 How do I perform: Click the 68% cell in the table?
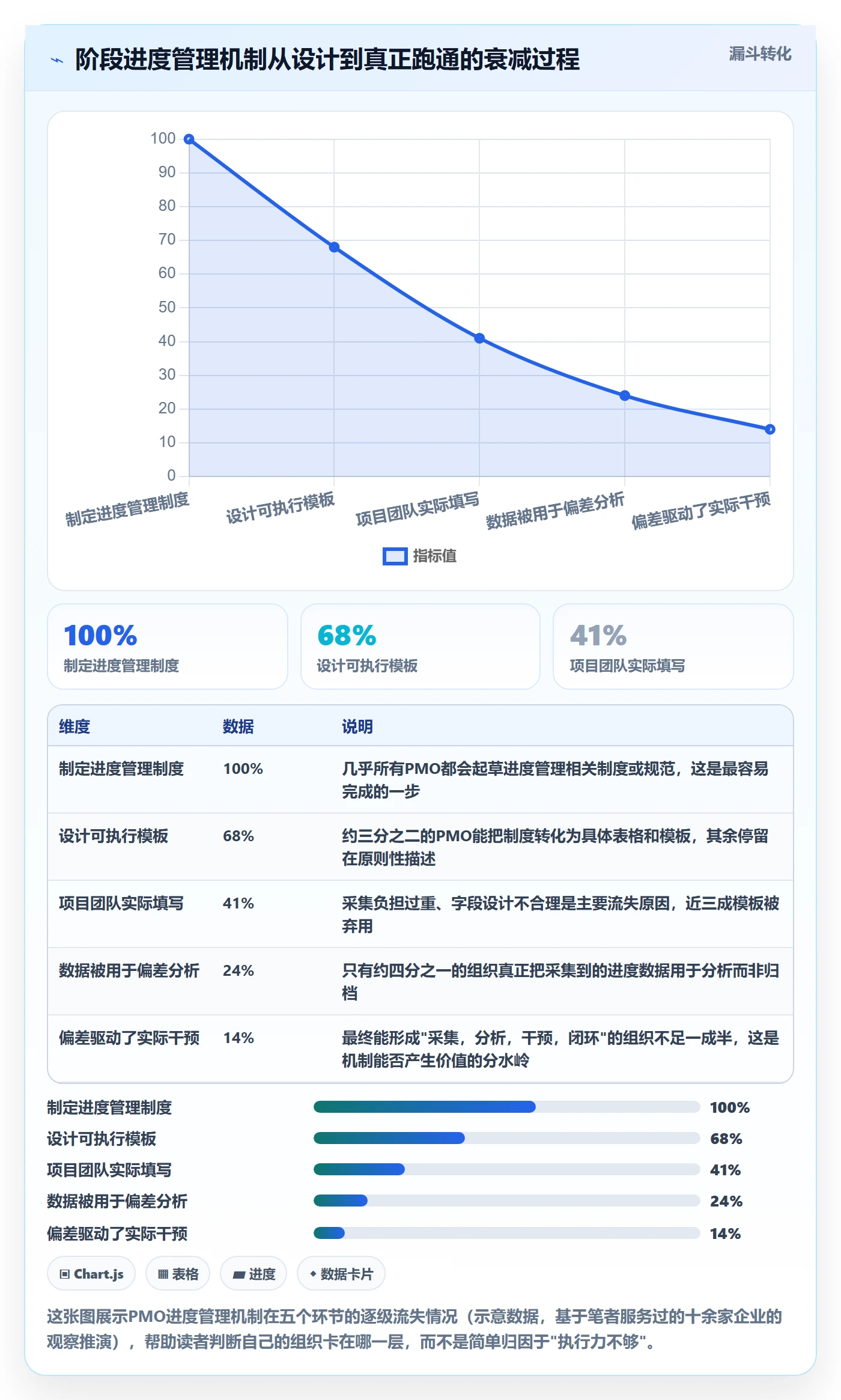238,836
